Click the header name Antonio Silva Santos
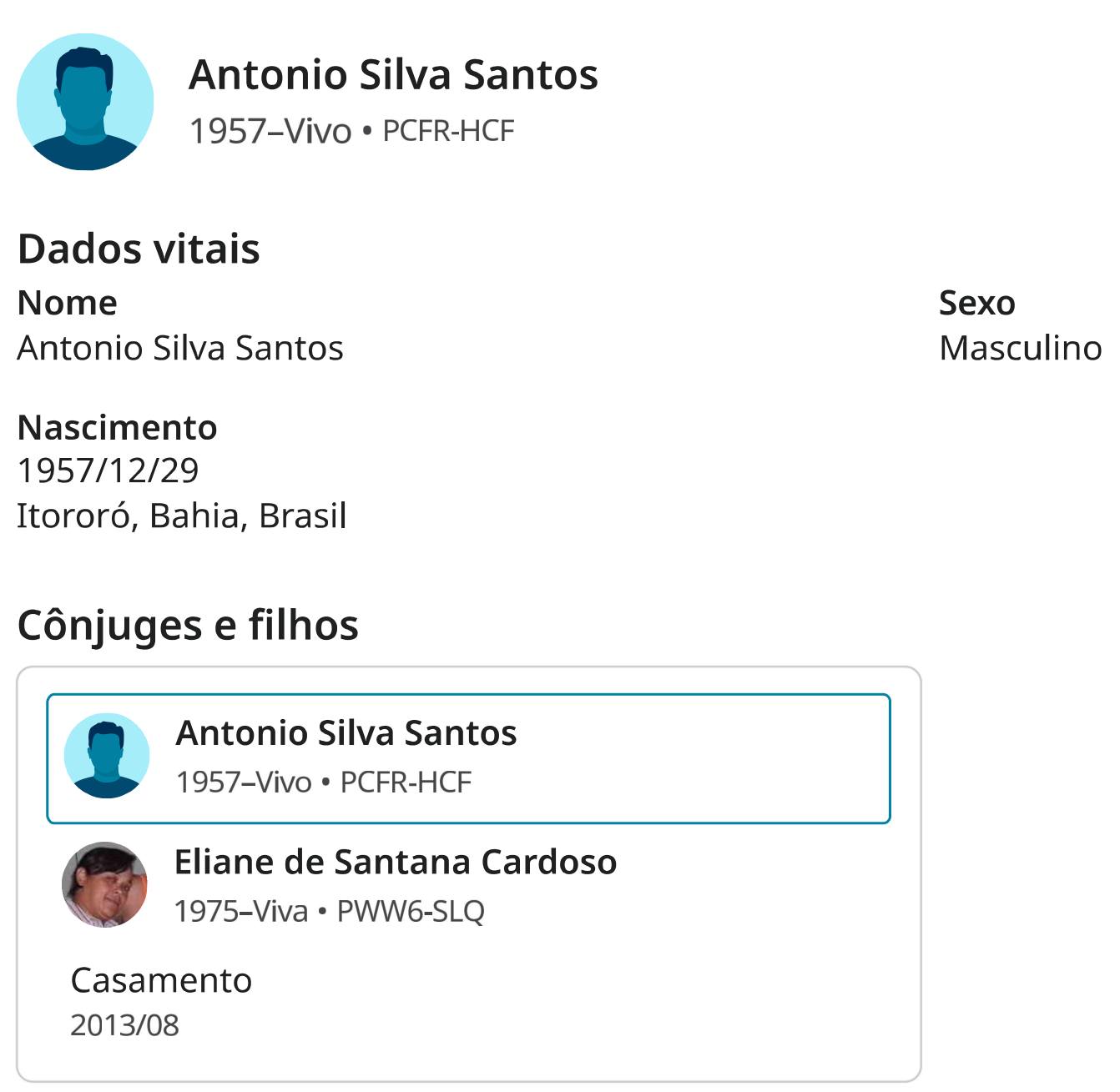 point(393,75)
